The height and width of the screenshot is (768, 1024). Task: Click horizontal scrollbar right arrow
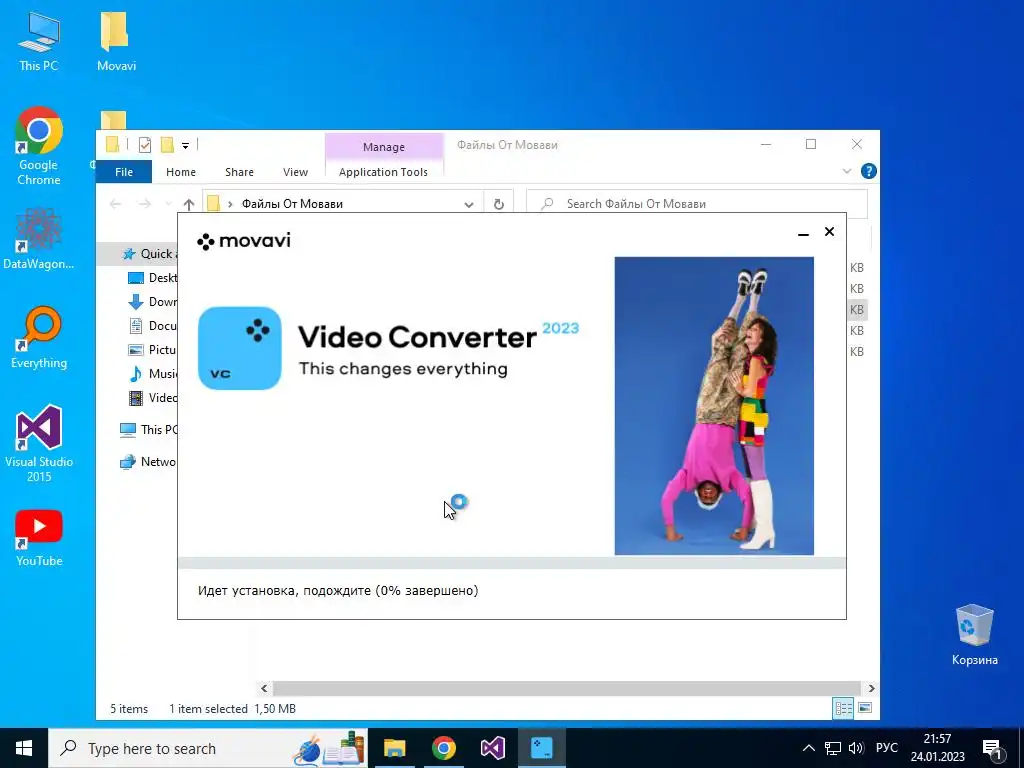click(871, 688)
